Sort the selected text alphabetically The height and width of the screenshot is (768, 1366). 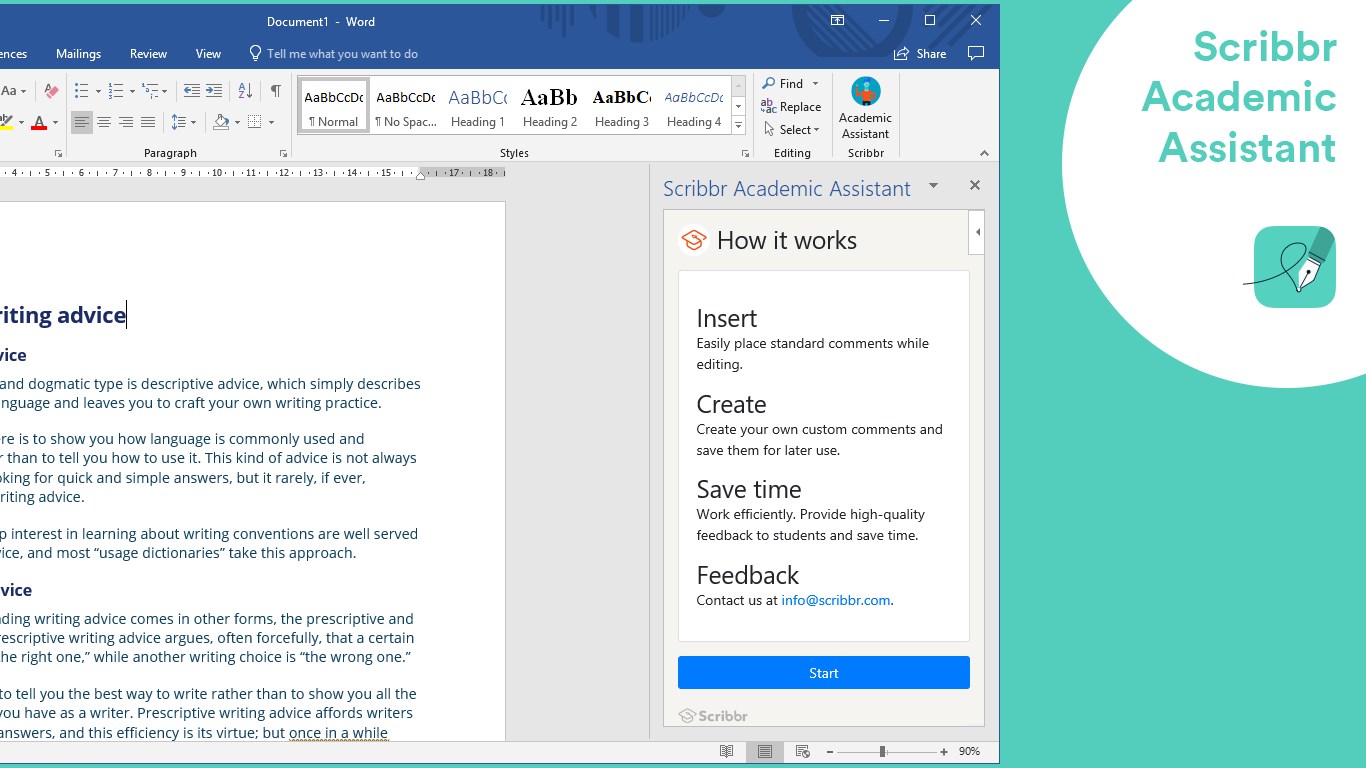[x=245, y=91]
